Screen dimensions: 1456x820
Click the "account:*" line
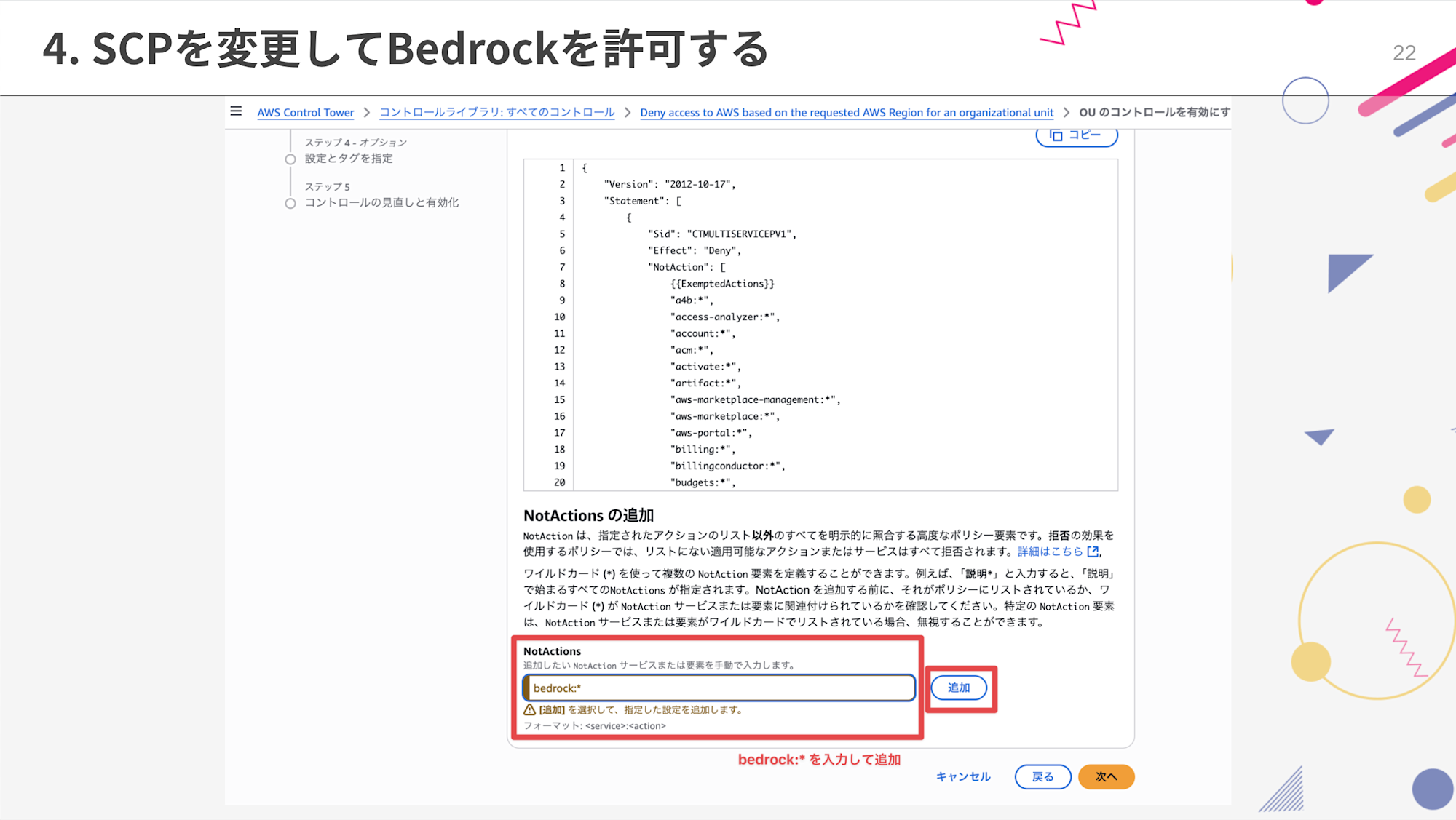703,333
